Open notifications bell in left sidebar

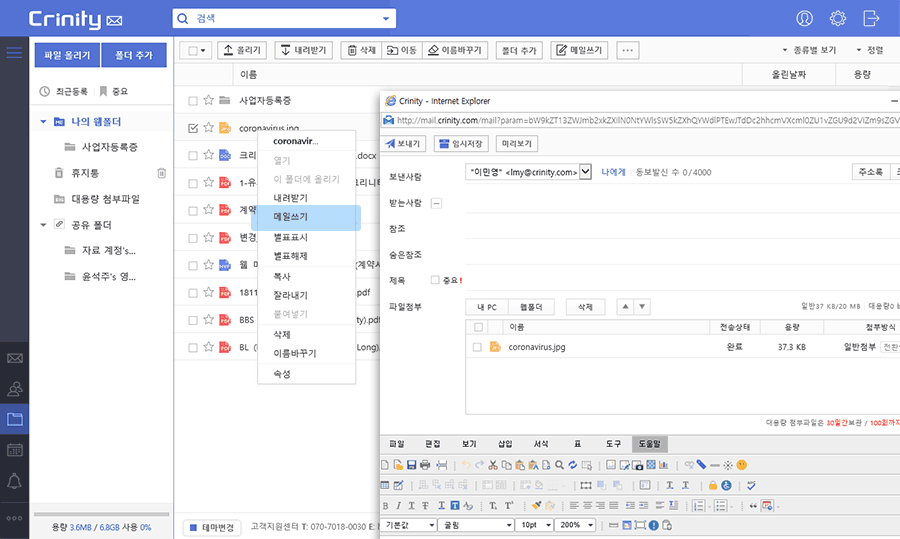coord(14,481)
